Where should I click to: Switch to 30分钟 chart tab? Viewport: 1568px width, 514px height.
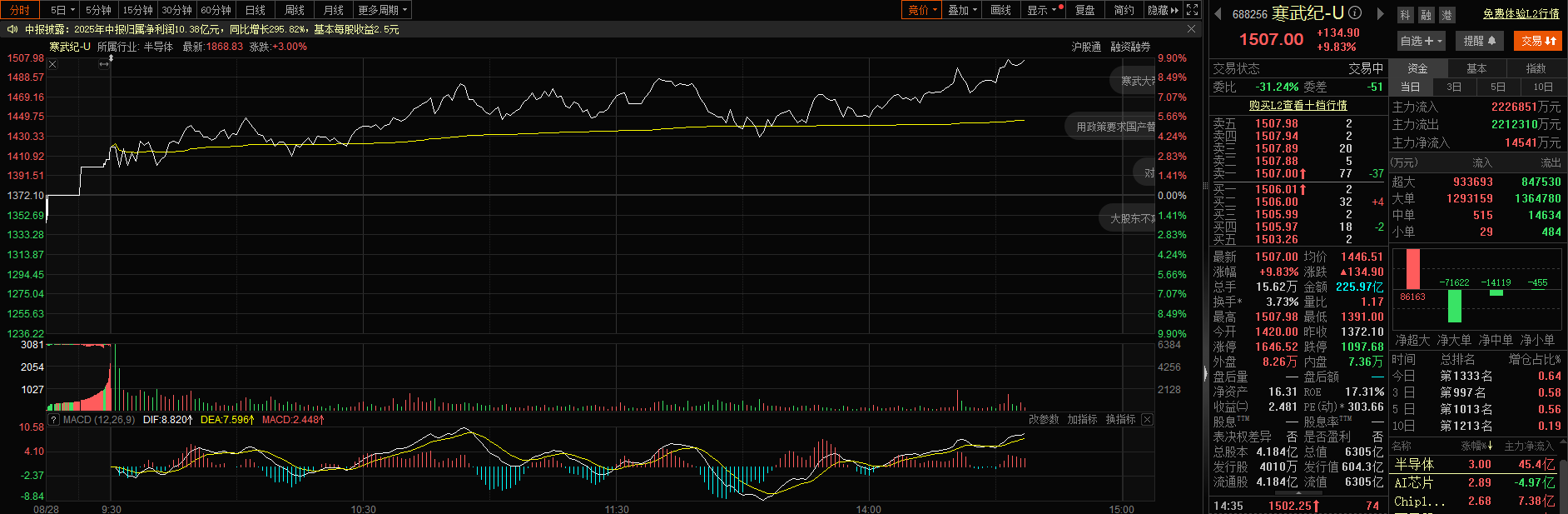pos(176,10)
